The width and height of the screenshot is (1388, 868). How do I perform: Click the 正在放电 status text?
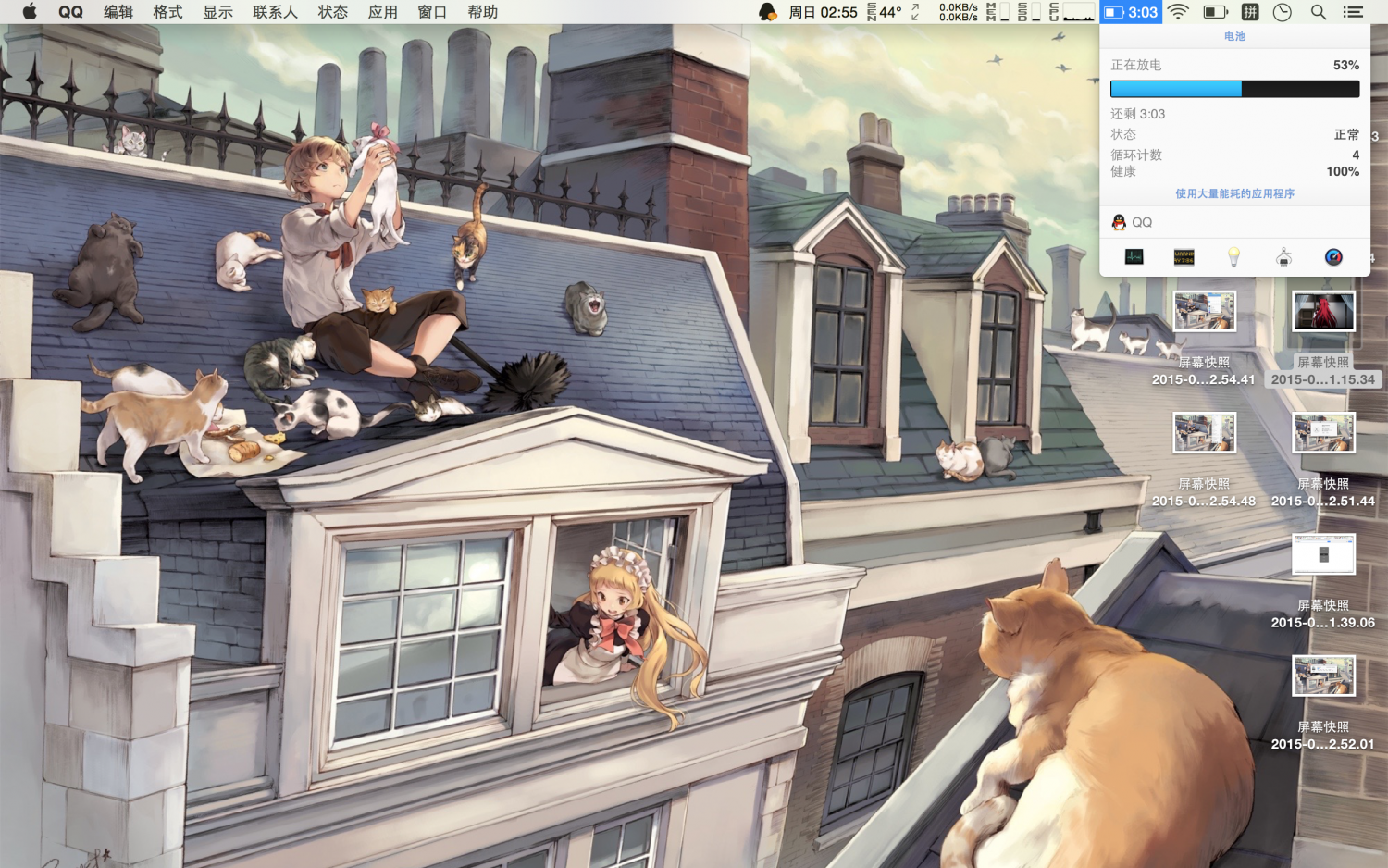(x=1135, y=65)
